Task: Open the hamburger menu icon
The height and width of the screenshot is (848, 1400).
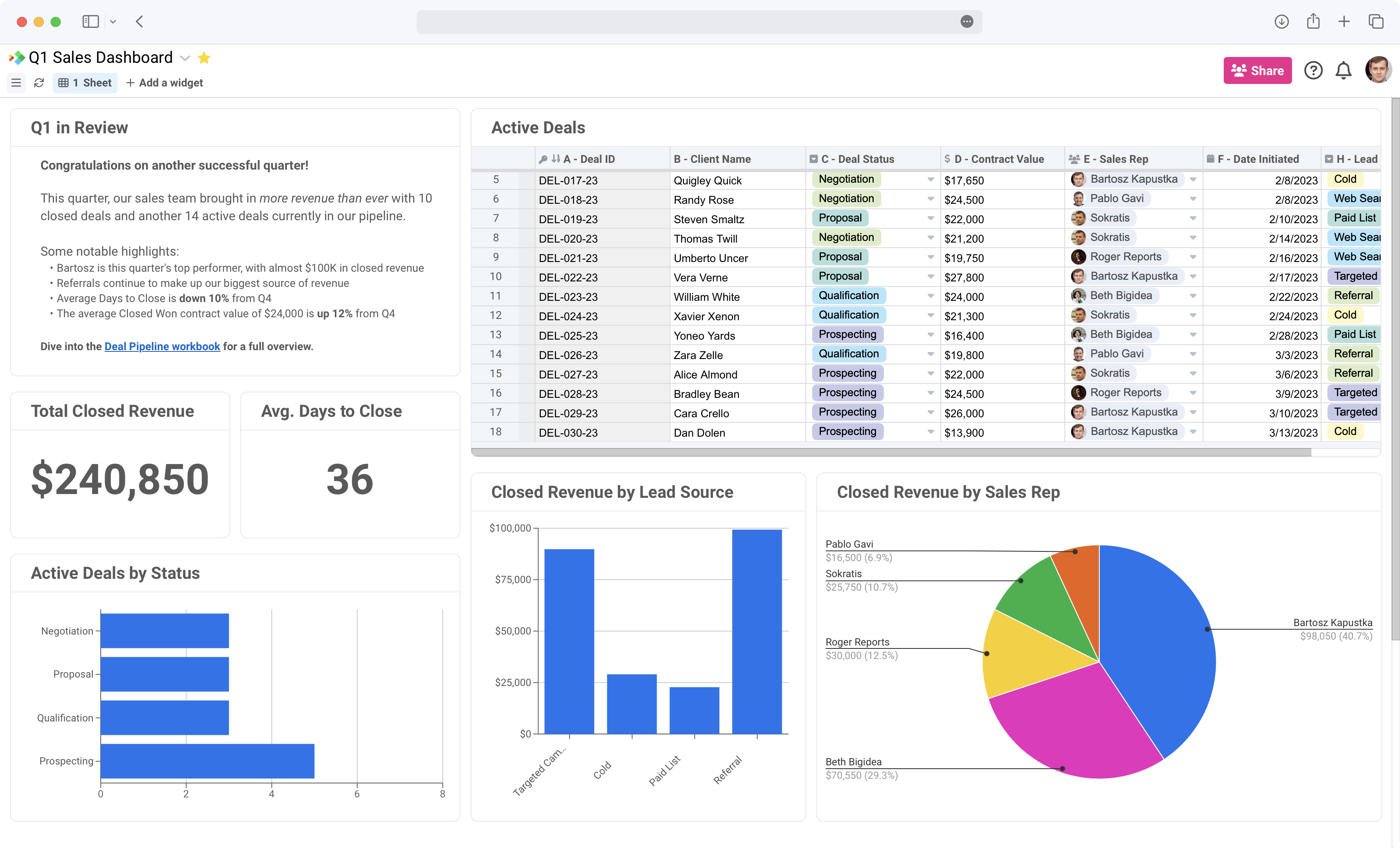Action: coord(16,83)
